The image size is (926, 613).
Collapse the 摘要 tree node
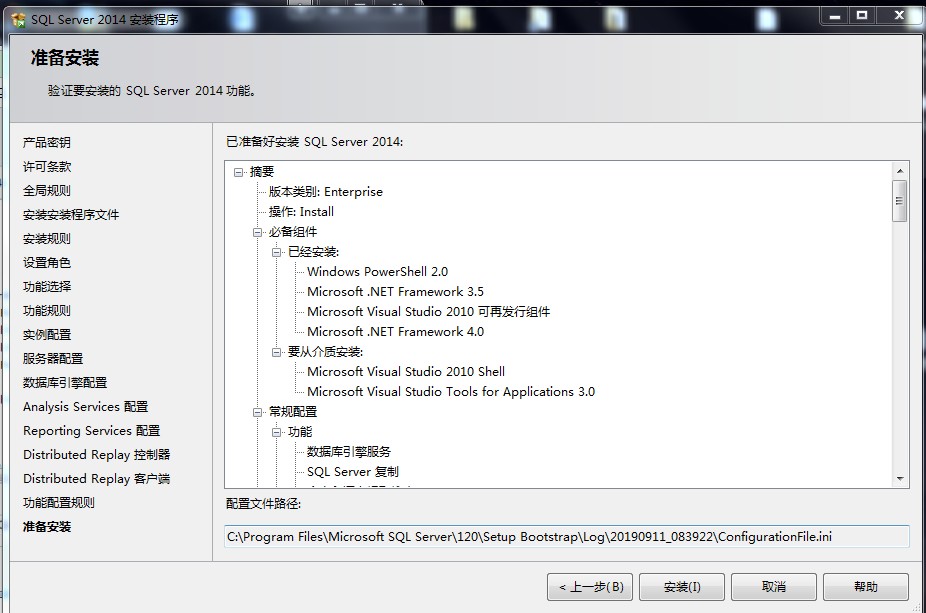coord(239,172)
